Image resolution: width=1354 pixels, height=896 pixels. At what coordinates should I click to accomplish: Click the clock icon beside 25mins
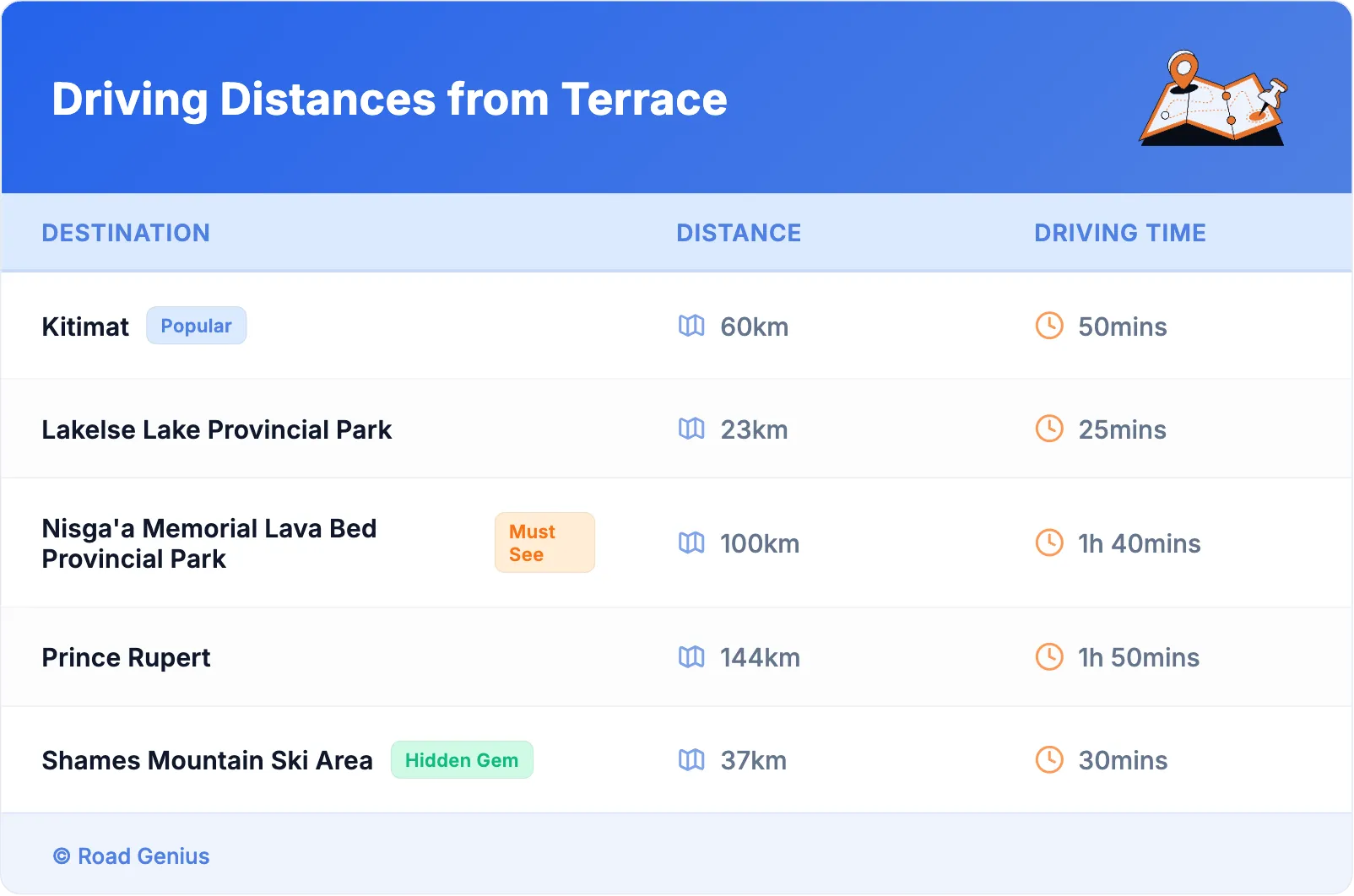1049,429
